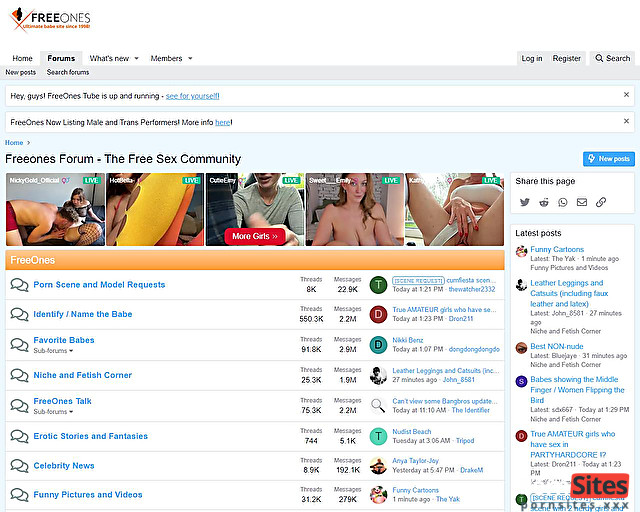Share this page via WhatsApp

coord(563,202)
